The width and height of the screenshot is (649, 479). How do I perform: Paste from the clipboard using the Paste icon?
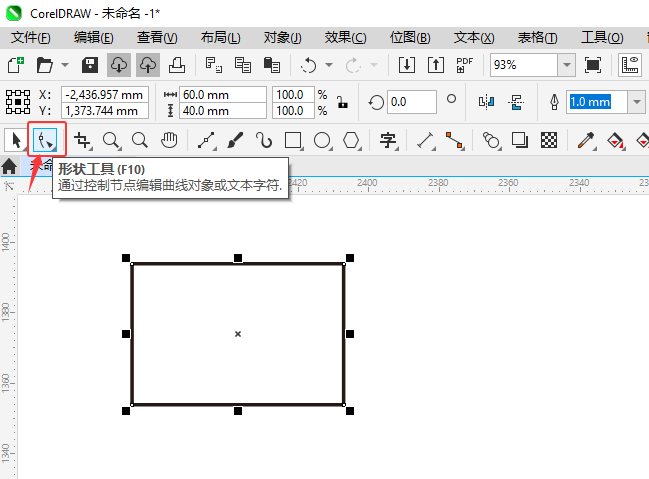click(x=272, y=65)
